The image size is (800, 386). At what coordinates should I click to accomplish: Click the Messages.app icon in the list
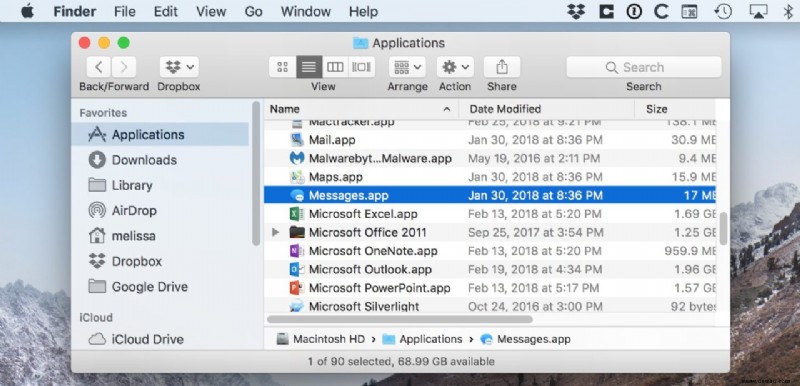(297, 195)
